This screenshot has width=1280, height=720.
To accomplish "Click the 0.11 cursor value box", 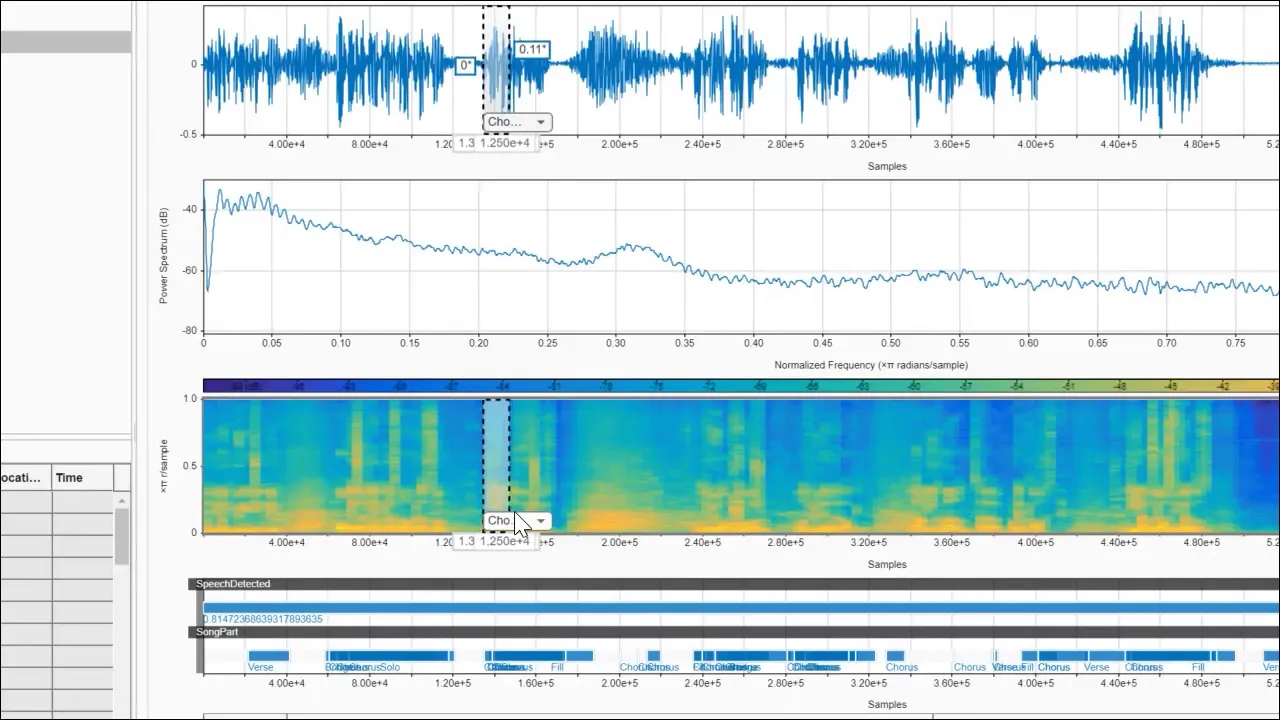I will tap(532, 49).
